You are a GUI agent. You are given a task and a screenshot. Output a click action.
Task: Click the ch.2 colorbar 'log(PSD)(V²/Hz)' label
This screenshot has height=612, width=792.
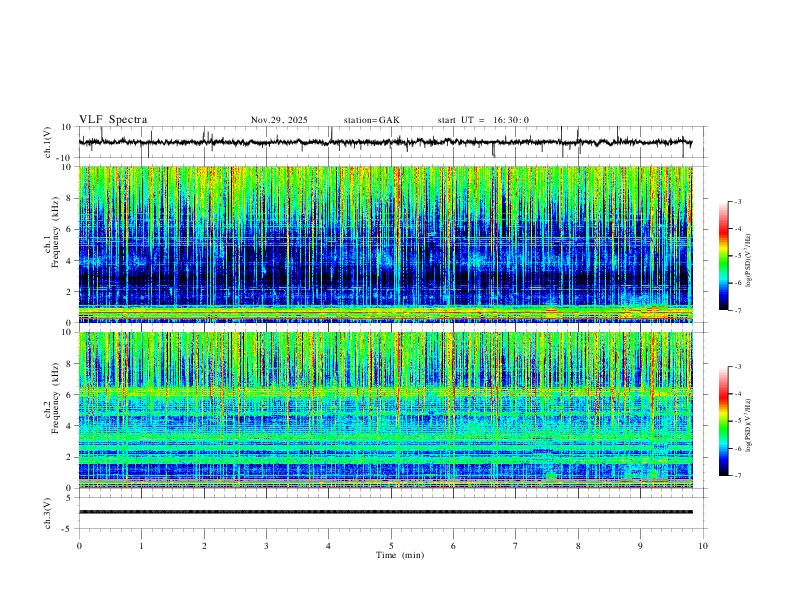pyautogui.click(x=748, y=425)
